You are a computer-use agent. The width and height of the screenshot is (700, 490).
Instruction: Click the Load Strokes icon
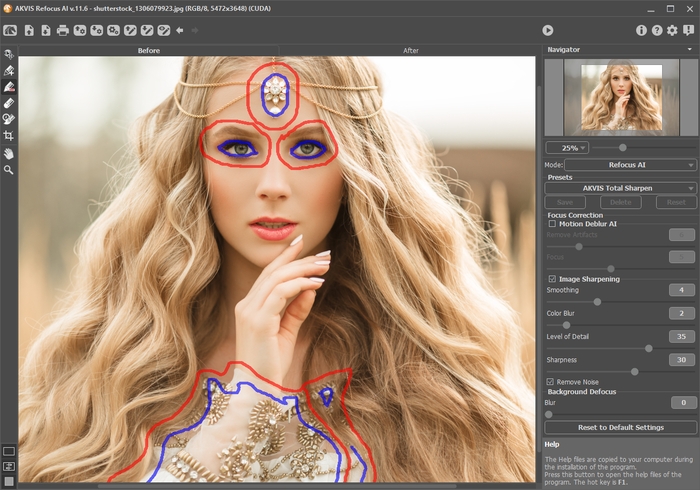point(130,30)
